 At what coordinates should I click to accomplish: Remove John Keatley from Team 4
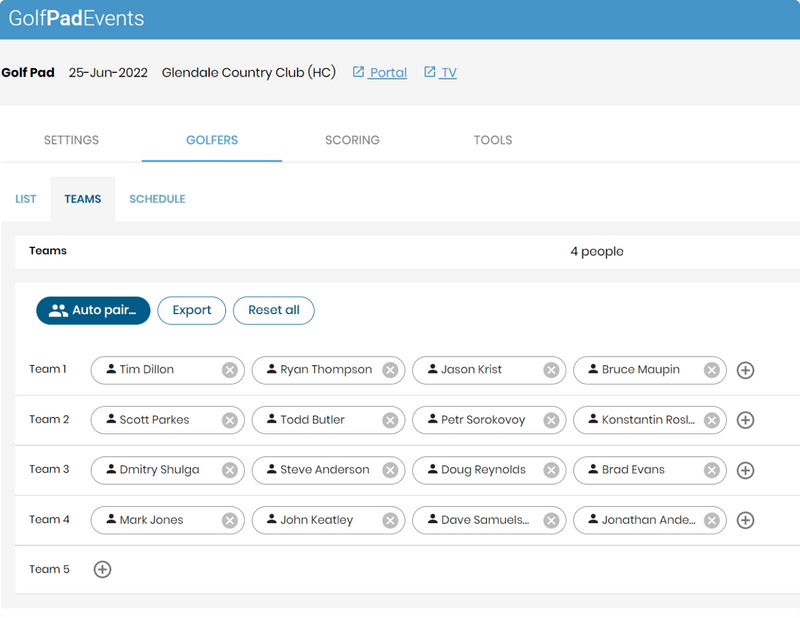point(390,520)
